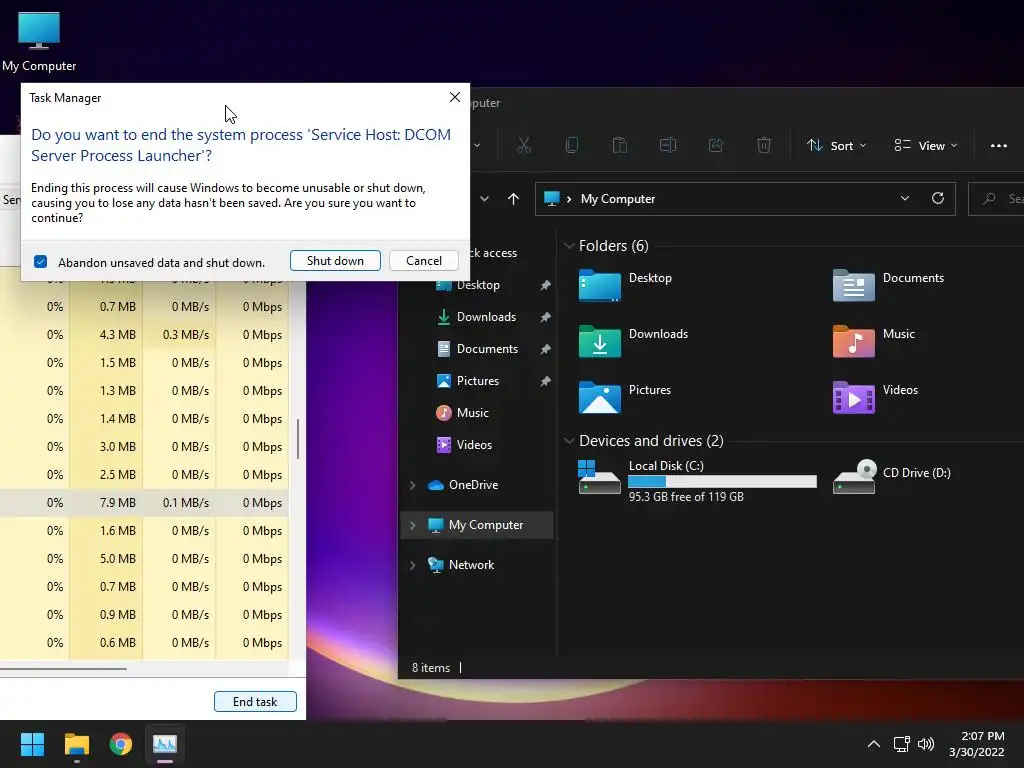Screen dimensions: 1024x768
Task: Unpin Downloads pin icon in sidebar
Action: (545, 317)
